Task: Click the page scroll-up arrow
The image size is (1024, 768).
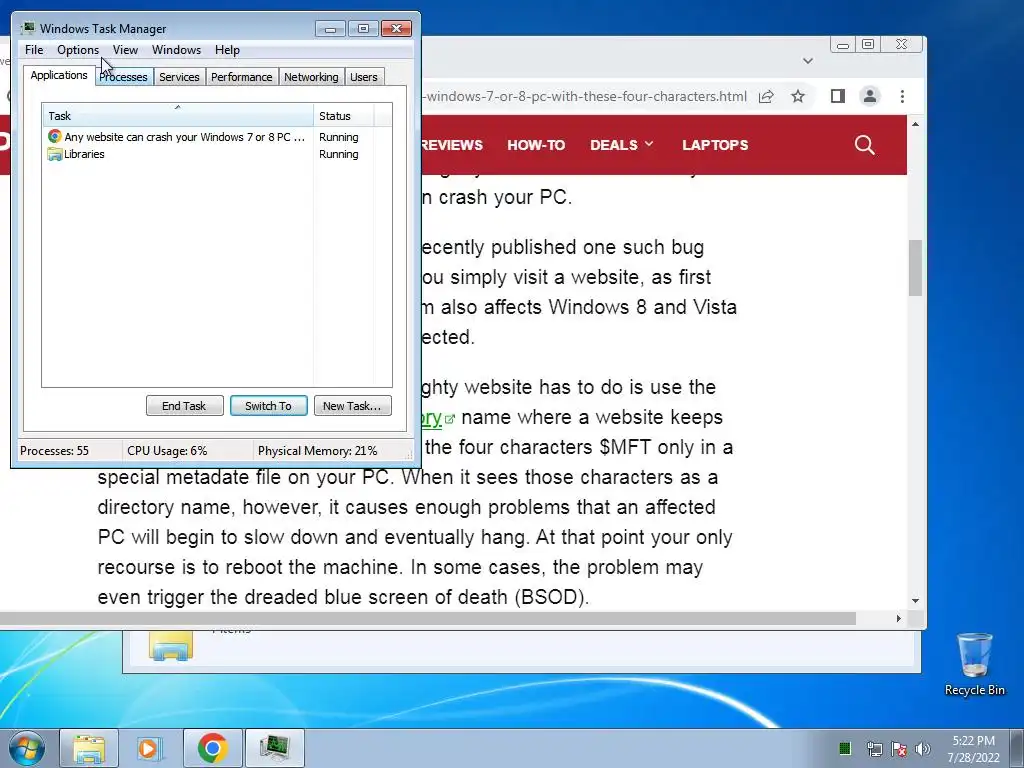Action: tap(915, 124)
